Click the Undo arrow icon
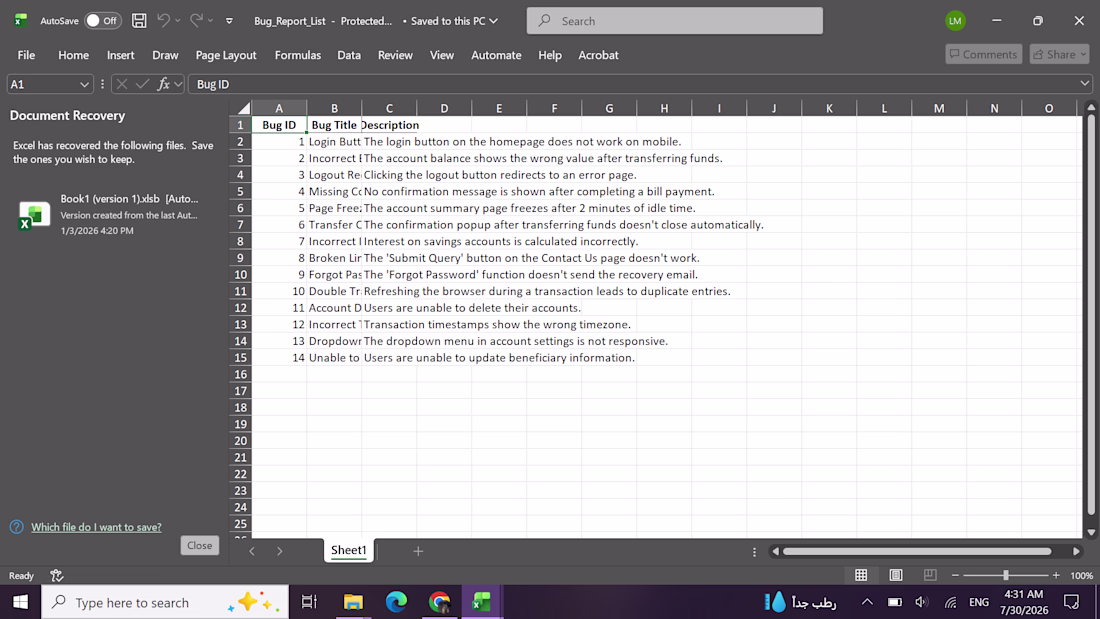 pos(163,21)
